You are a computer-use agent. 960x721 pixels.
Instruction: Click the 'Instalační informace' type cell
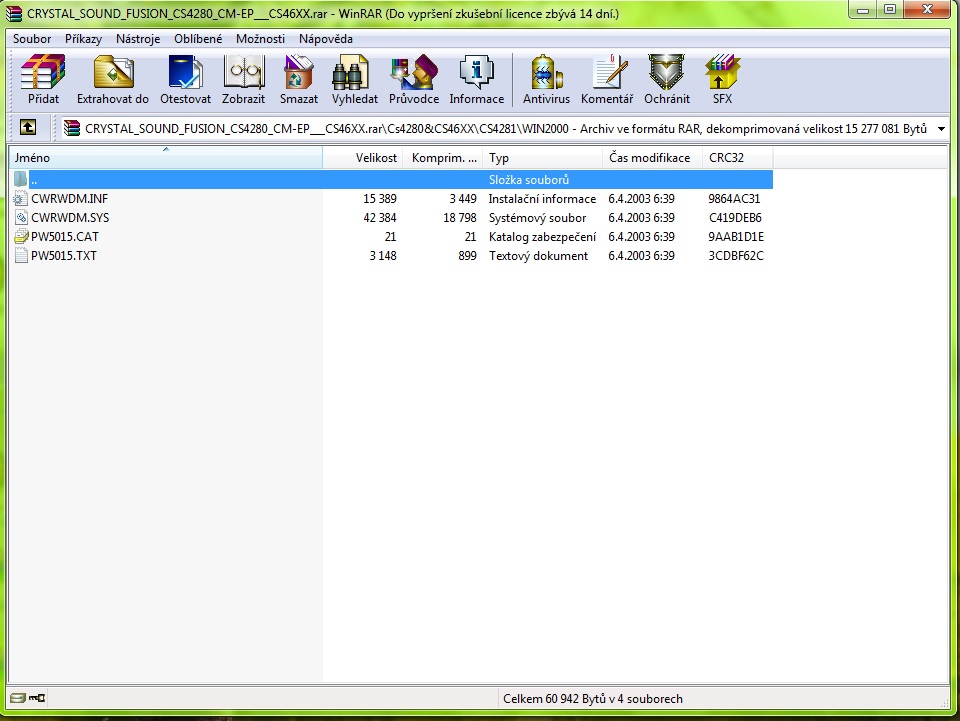point(542,198)
